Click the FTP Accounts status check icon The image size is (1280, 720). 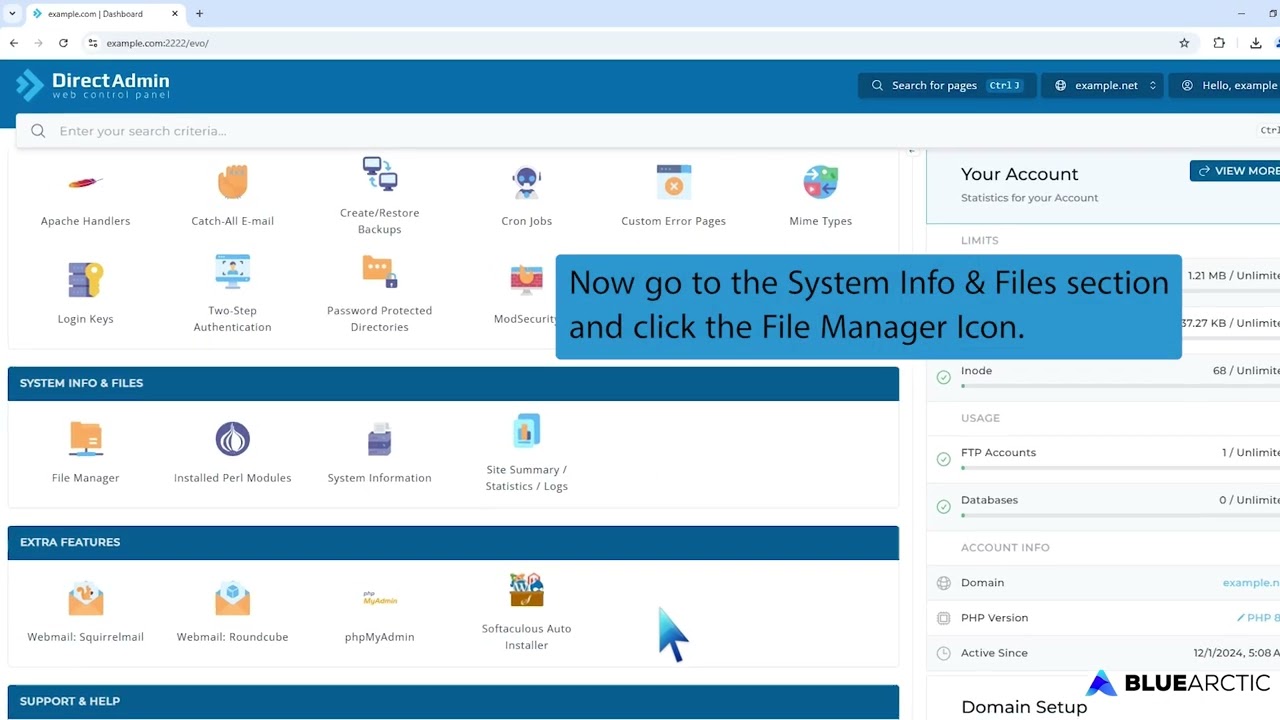[x=943, y=460]
